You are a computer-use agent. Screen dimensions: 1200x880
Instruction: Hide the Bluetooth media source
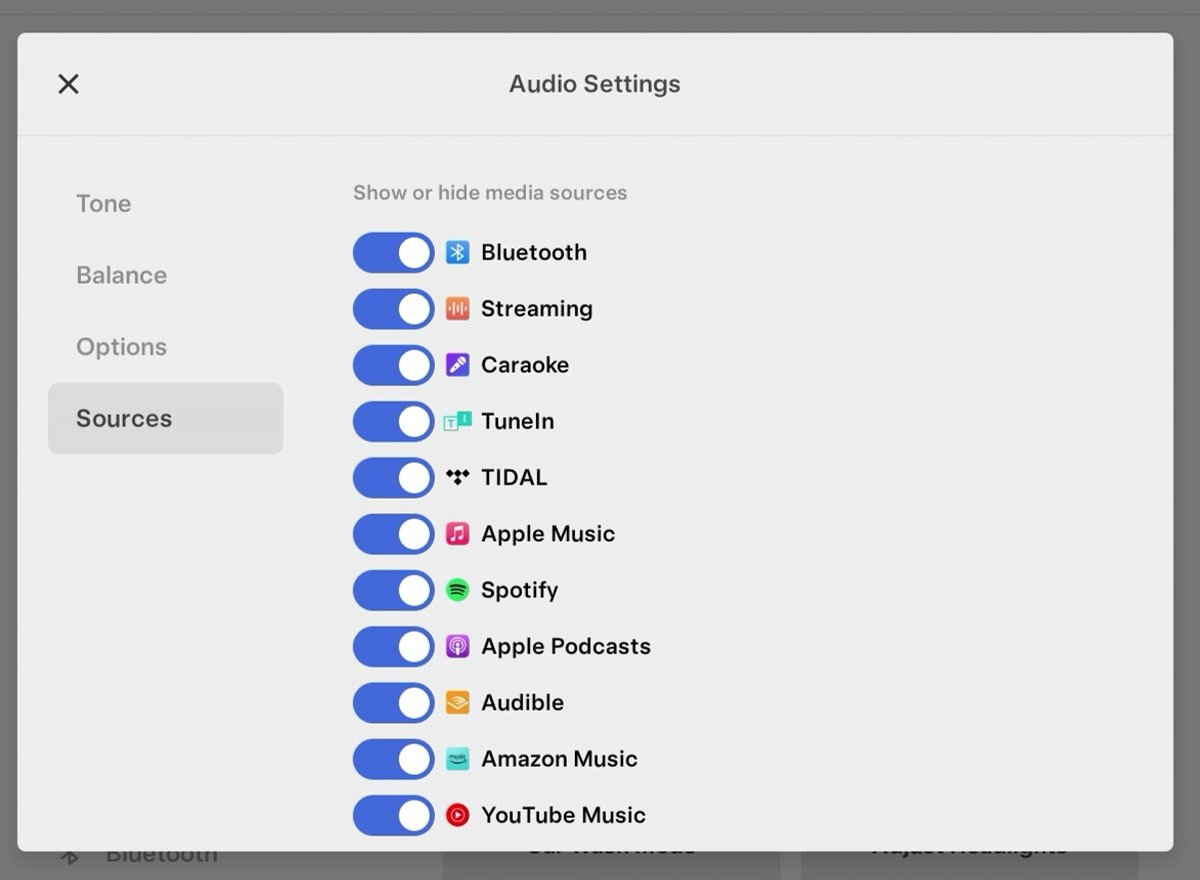pyautogui.click(x=393, y=253)
